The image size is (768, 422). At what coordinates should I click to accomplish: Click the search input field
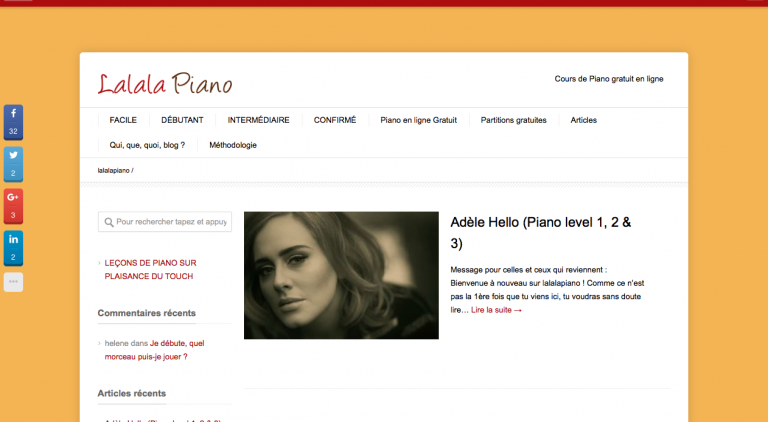165,222
